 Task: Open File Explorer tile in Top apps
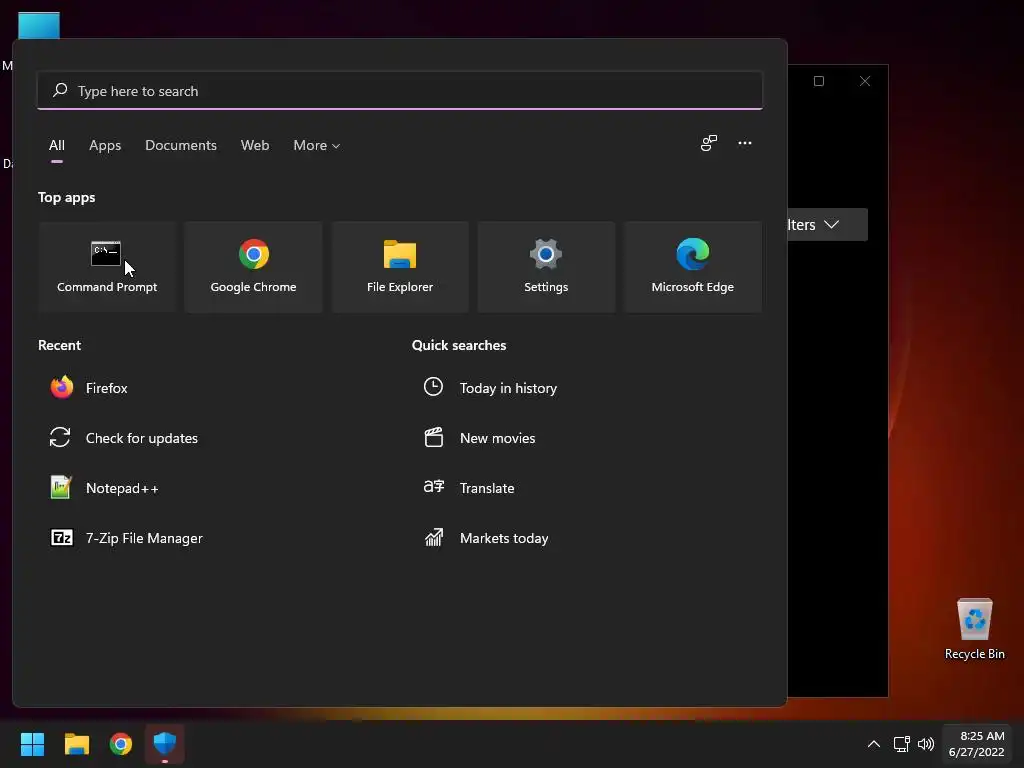[x=400, y=266]
